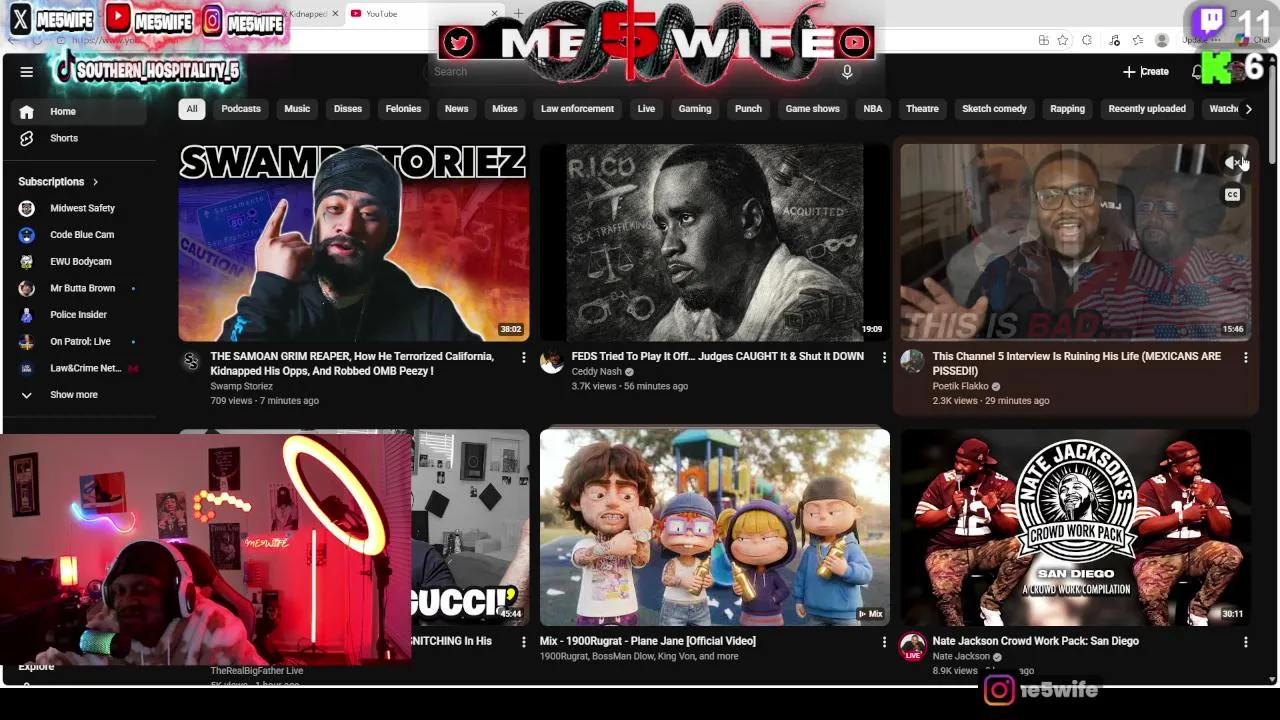Click the YouTube search field
This screenshot has height=720, width=1280.
click(630, 72)
